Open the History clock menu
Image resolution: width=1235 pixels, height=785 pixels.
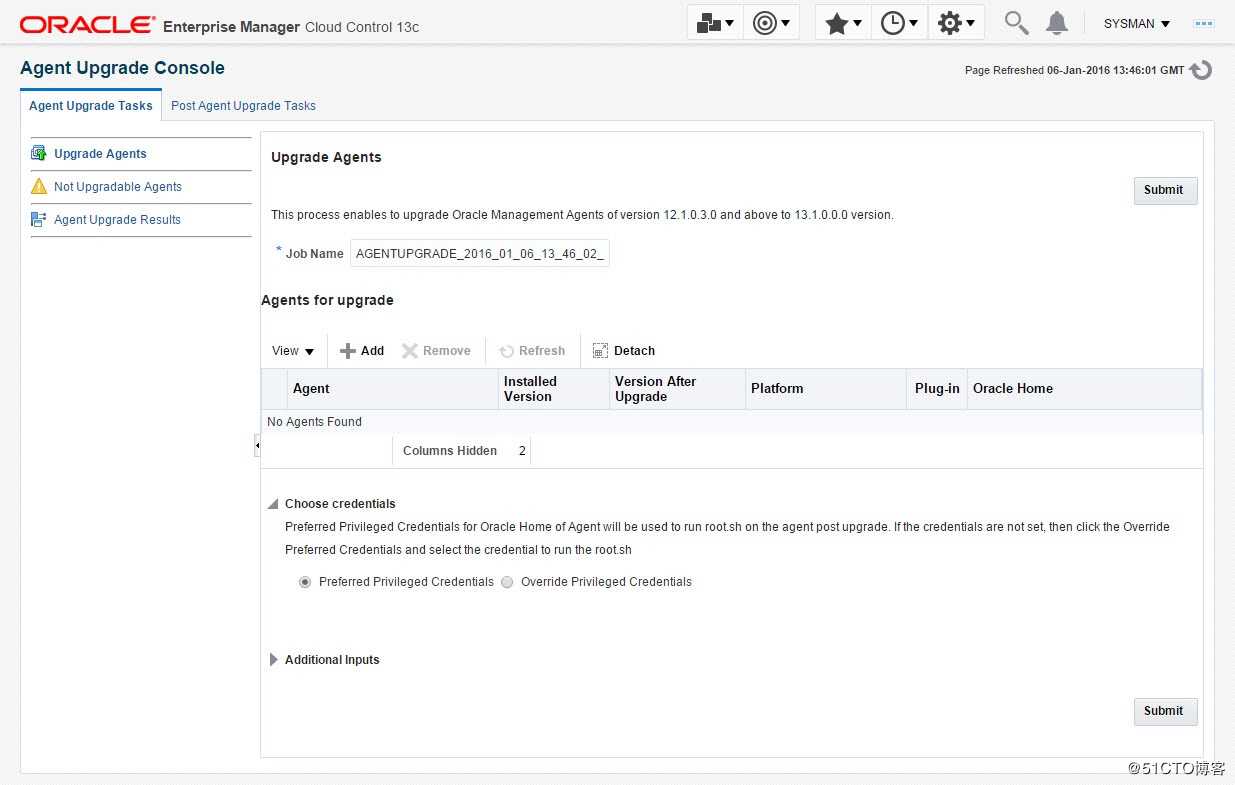[x=899, y=23]
